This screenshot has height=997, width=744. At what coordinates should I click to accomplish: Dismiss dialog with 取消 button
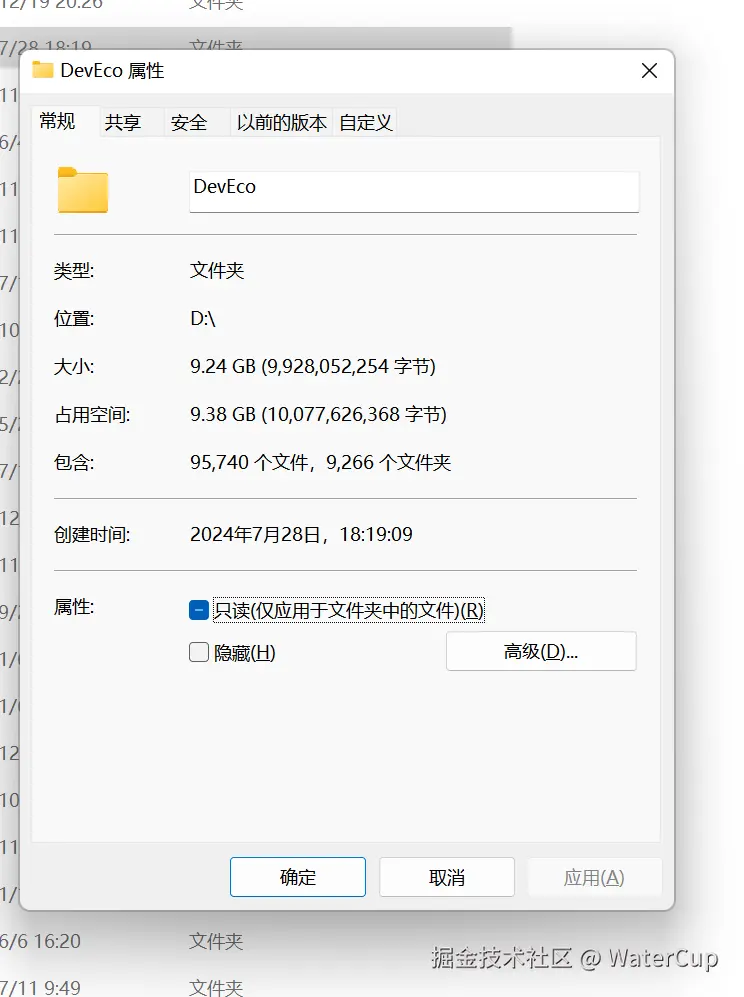[447, 877]
